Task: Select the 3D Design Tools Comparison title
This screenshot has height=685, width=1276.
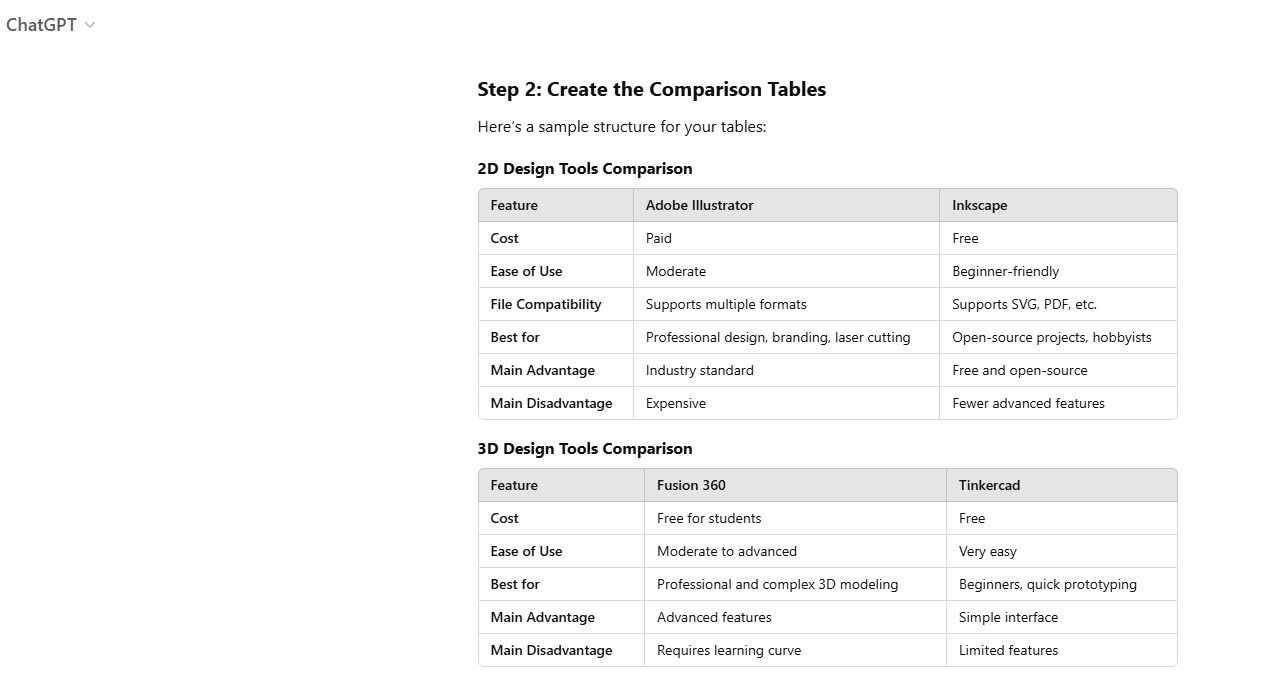Action: tap(584, 448)
